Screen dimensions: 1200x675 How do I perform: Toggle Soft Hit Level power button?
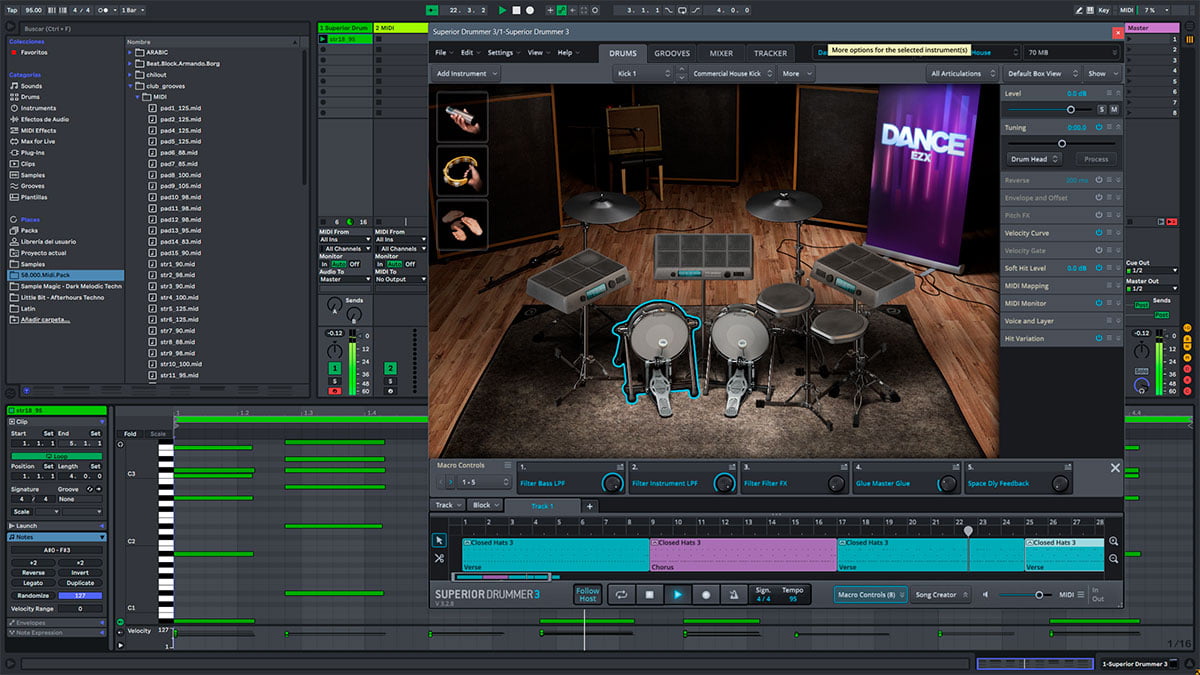coord(1098,268)
